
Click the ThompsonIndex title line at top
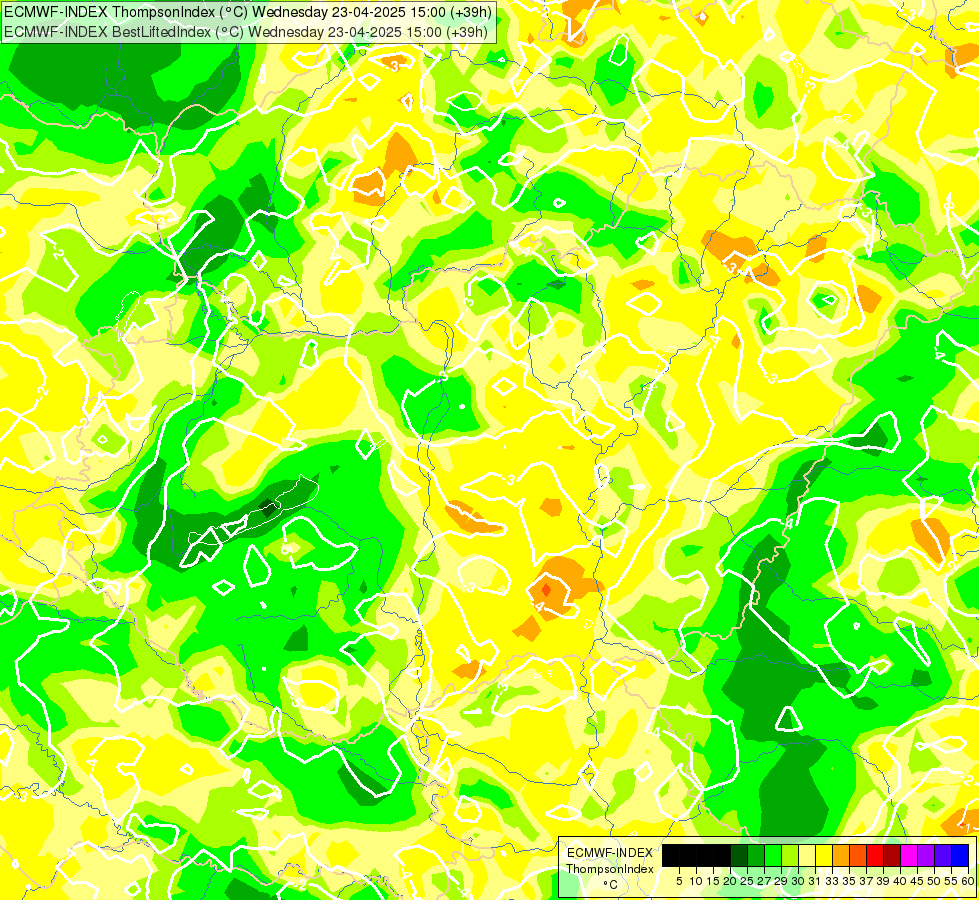[248, 12]
